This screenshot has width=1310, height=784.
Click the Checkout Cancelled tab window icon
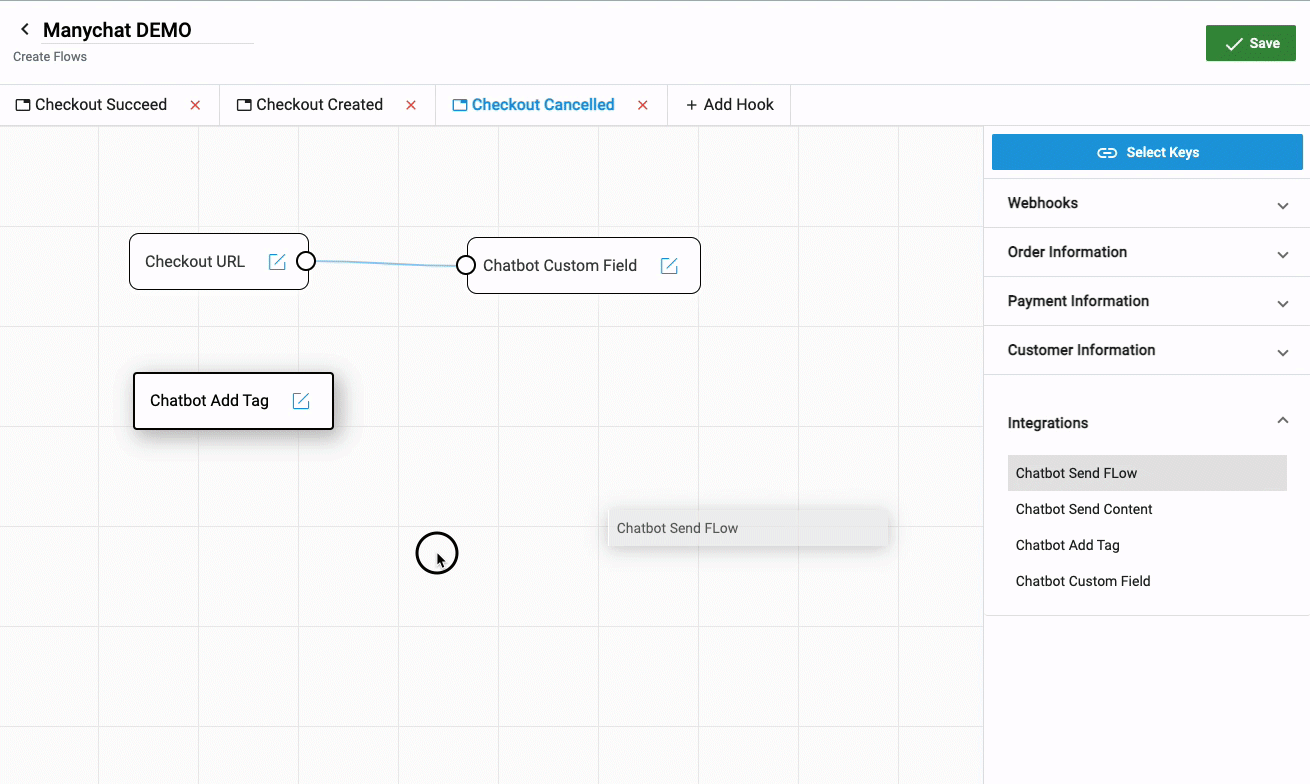click(460, 105)
